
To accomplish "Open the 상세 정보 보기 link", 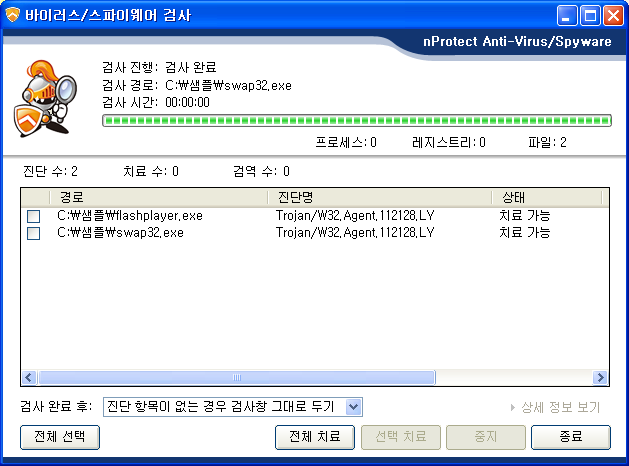I will [x=560, y=407].
